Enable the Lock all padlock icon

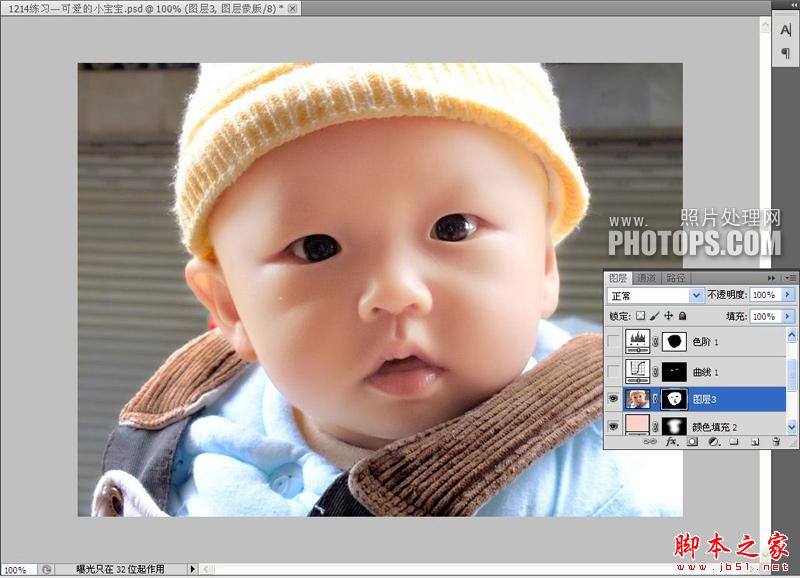(x=682, y=315)
